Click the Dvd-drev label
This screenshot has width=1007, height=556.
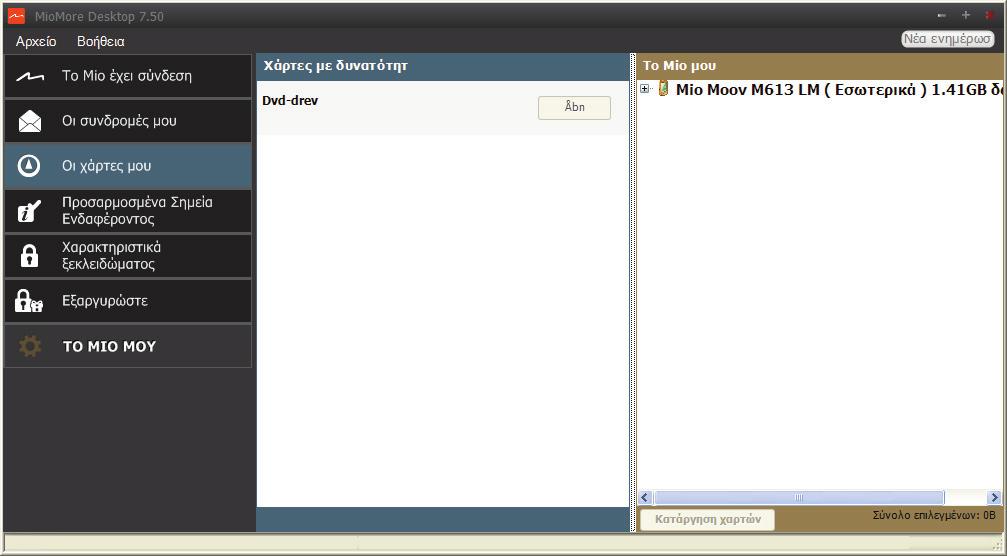point(290,101)
